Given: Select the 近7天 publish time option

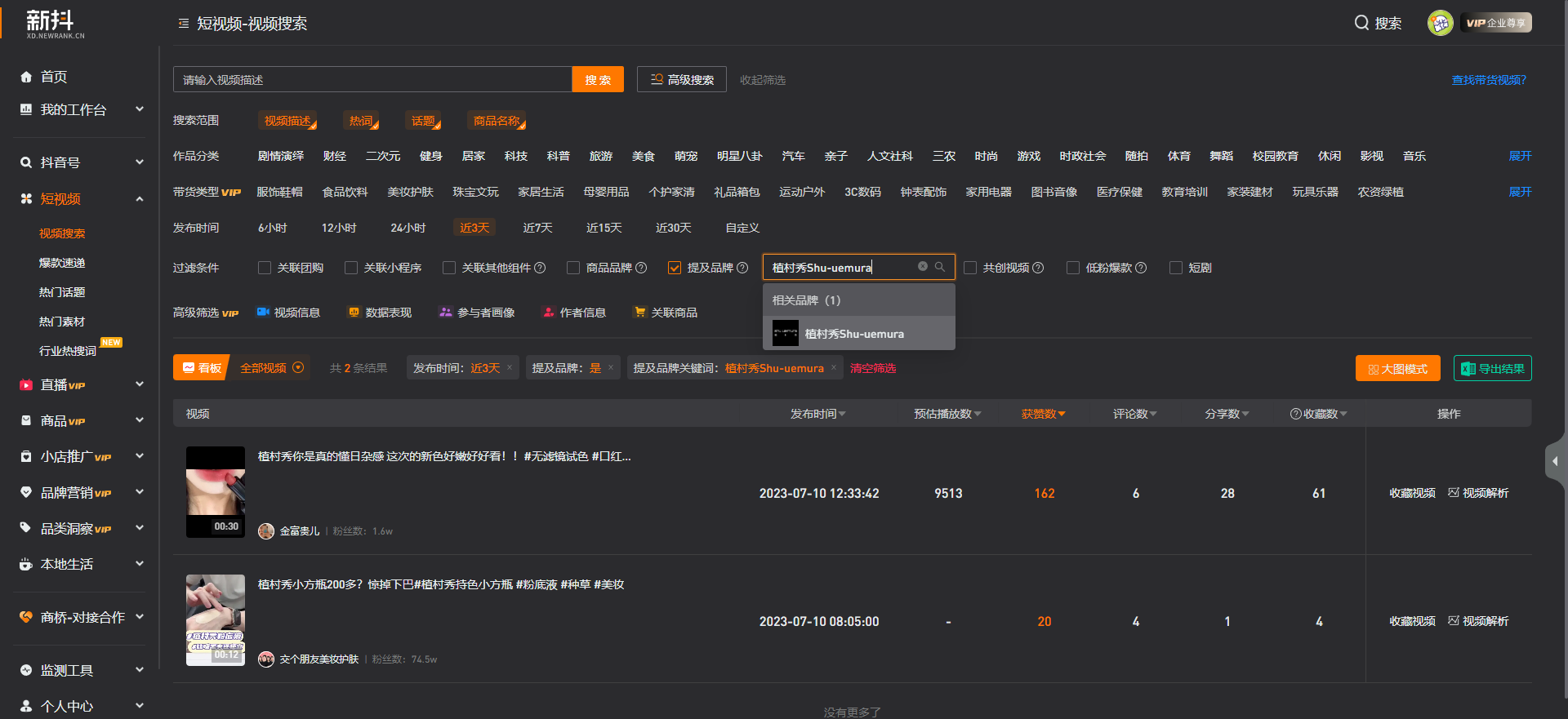Looking at the screenshot, I should (537, 228).
